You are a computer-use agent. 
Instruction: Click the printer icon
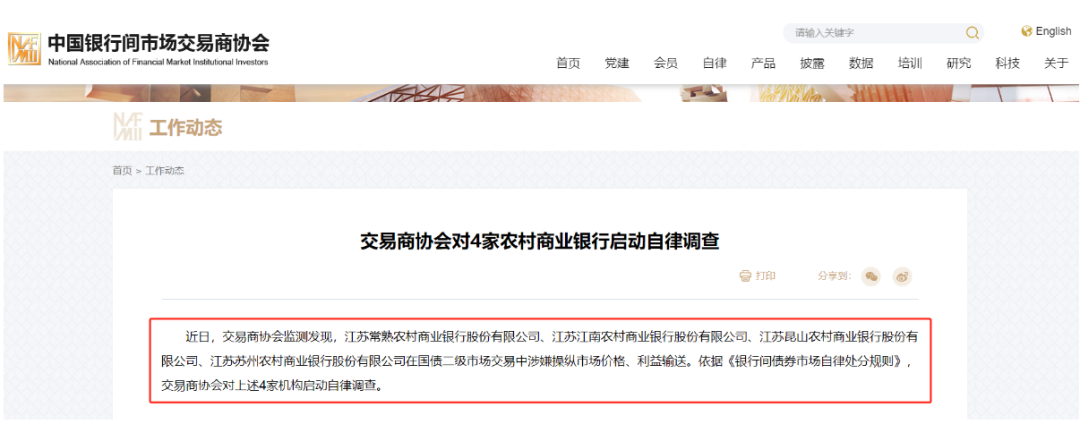point(745,276)
